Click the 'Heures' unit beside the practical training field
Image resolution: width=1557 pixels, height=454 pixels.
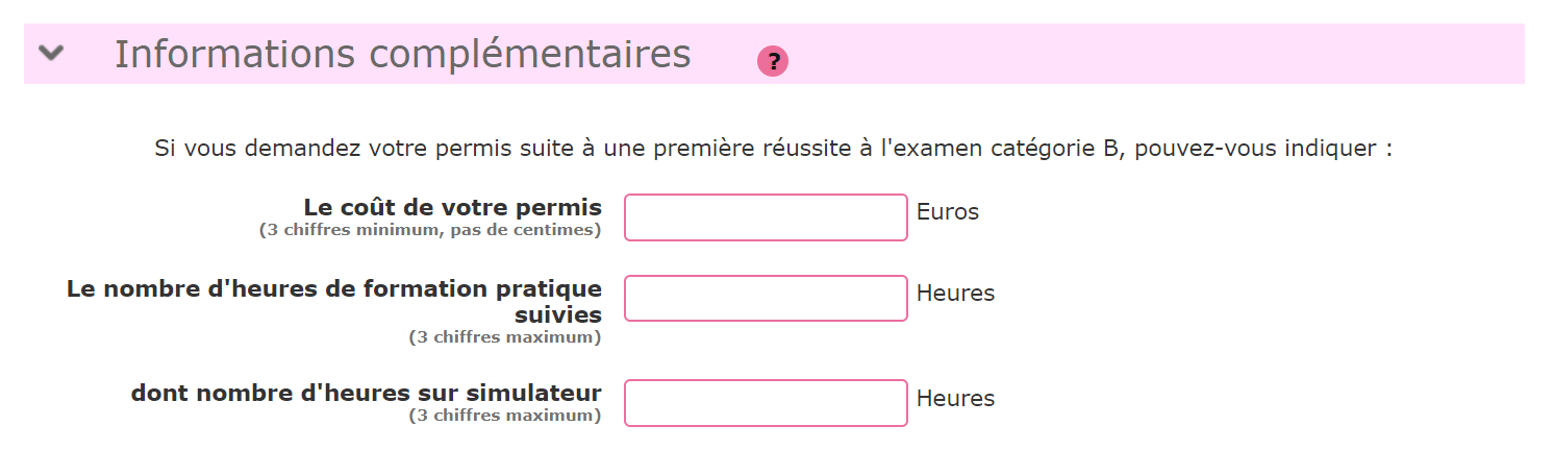(x=956, y=293)
